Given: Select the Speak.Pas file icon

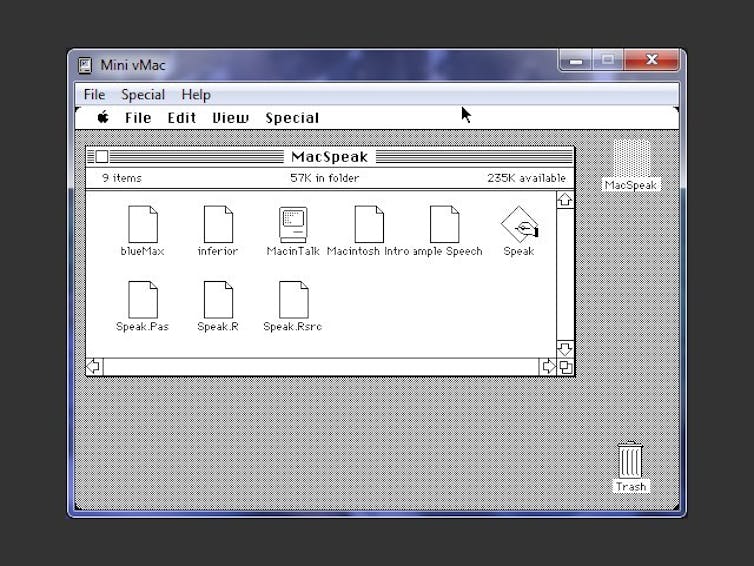Looking at the screenshot, I should point(142,299).
